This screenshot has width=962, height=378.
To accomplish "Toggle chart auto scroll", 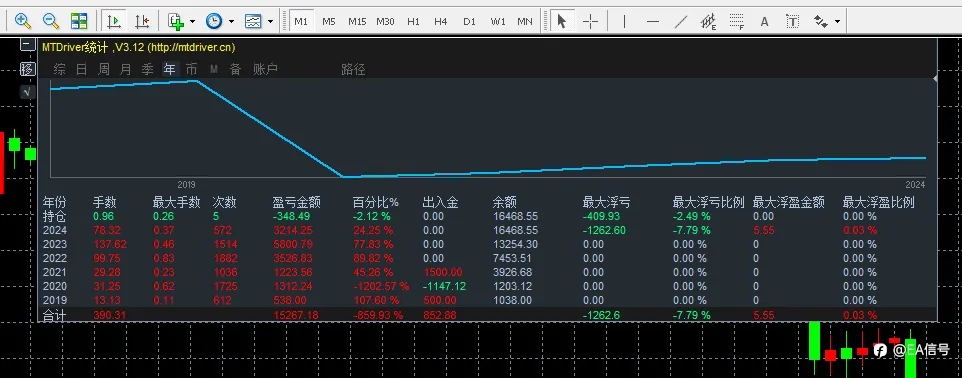I will click(x=114, y=21).
